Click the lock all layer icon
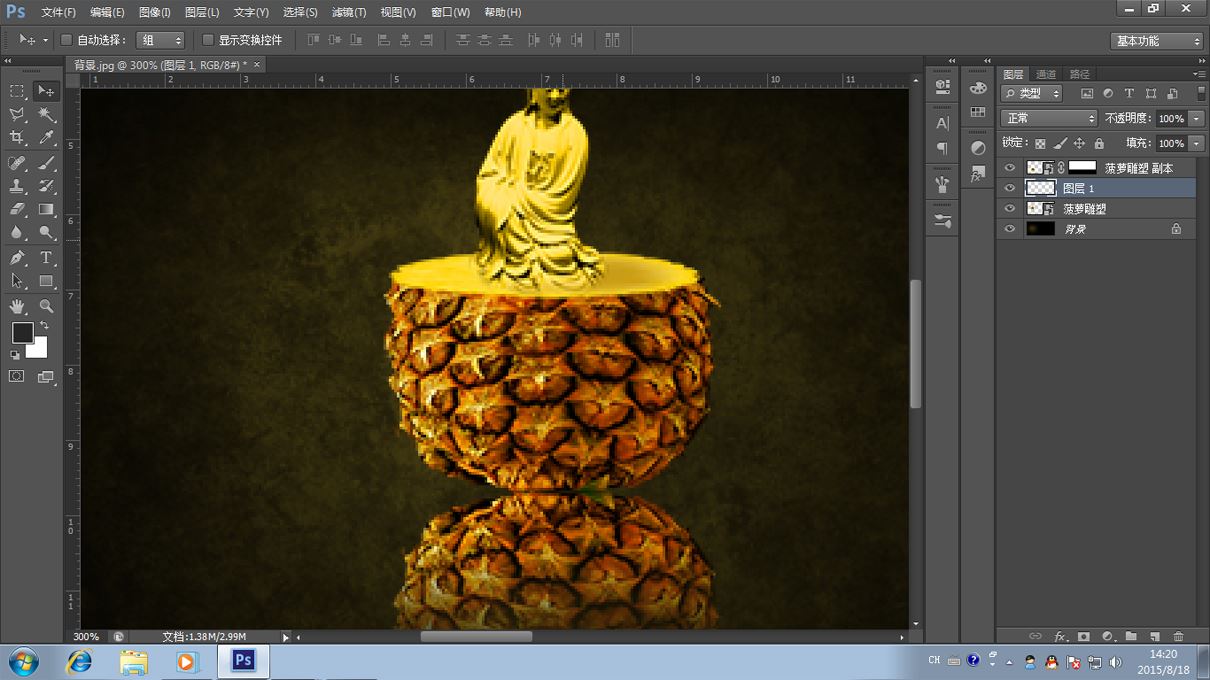The image size is (1210, 680). pyautogui.click(x=1099, y=144)
